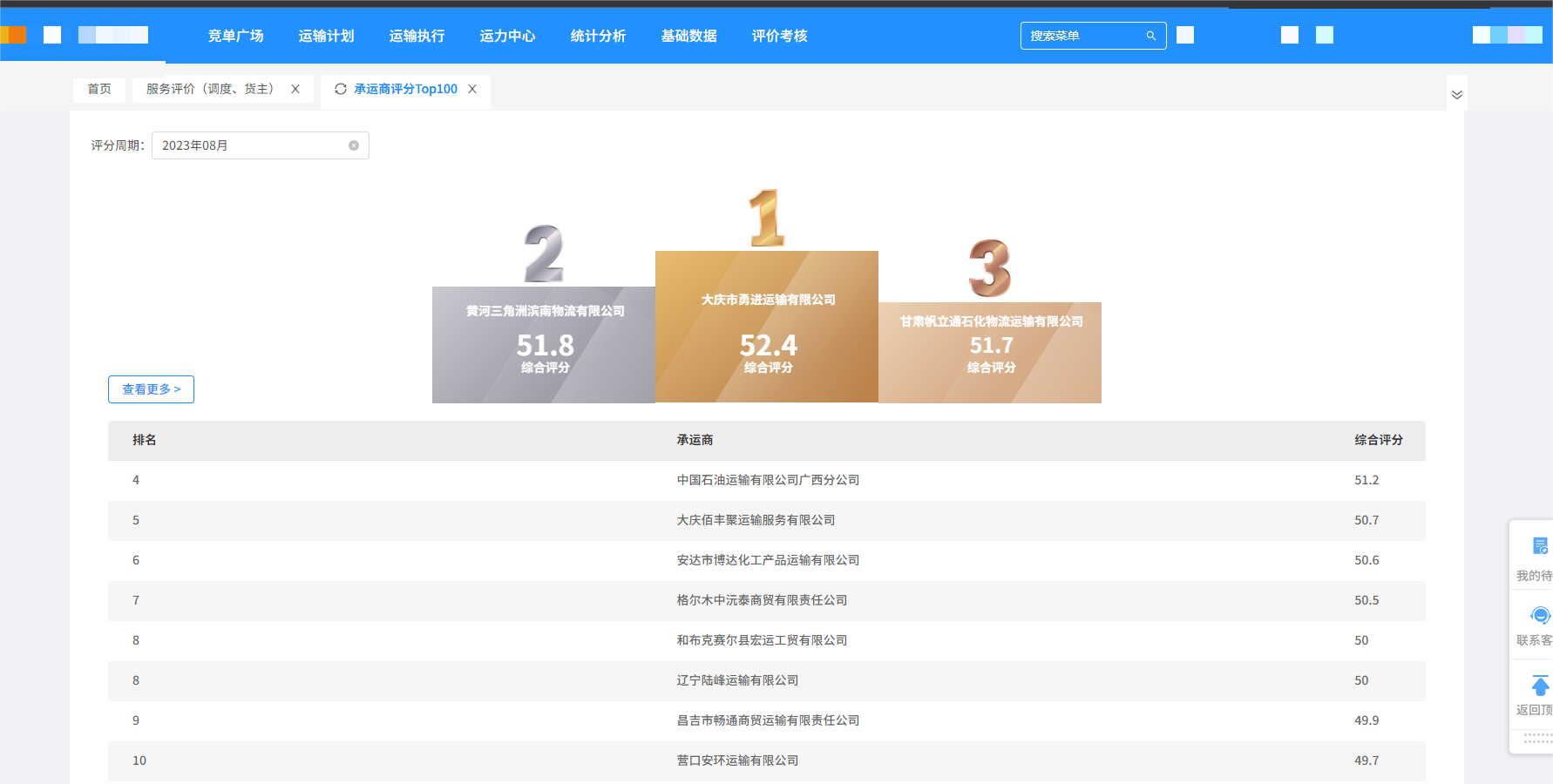Open the 评价考核 menu
1553x784 pixels.
pyautogui.click(x=779, y=36)
